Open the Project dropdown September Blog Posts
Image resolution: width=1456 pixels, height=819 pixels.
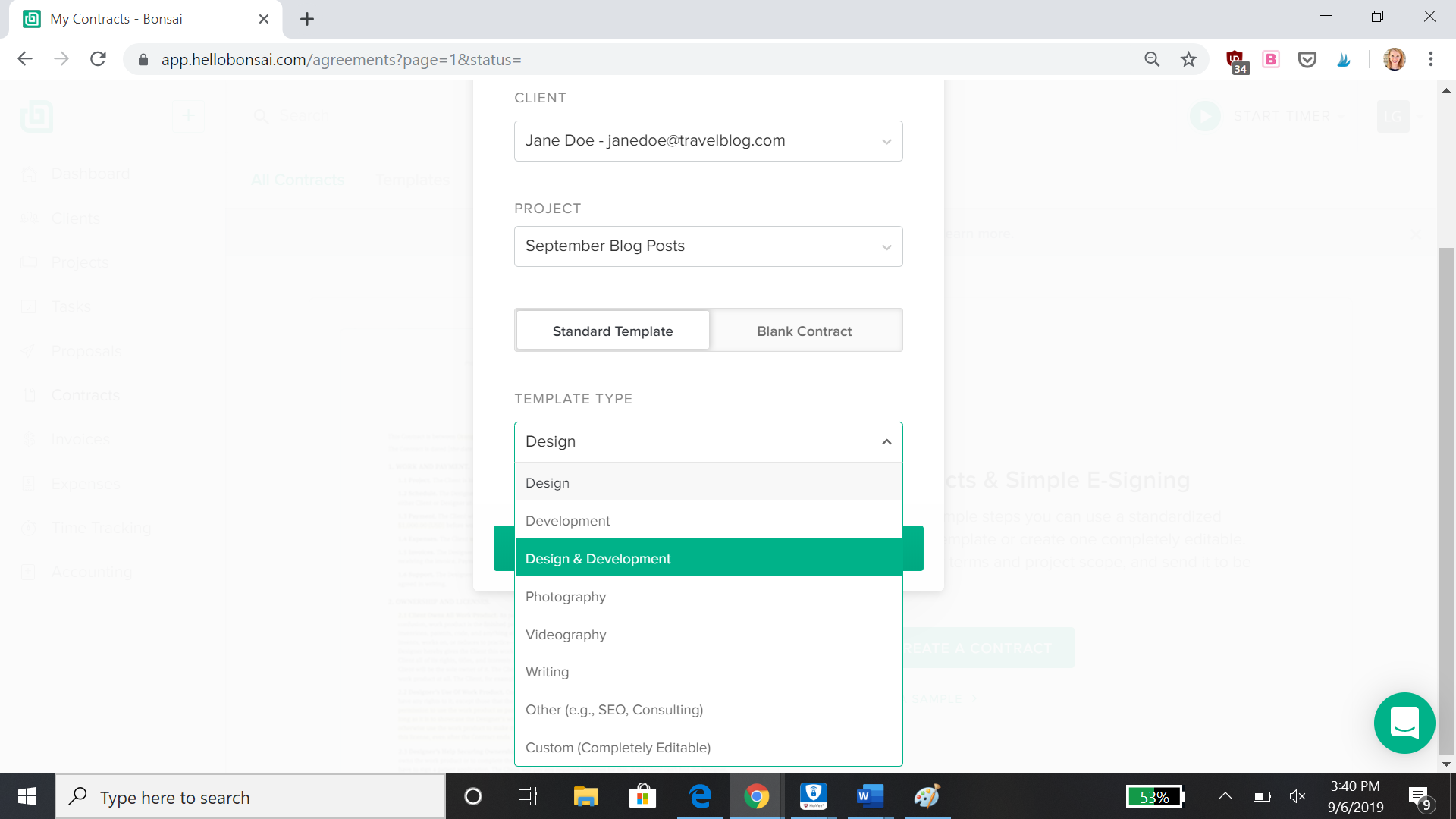(708, 246)
